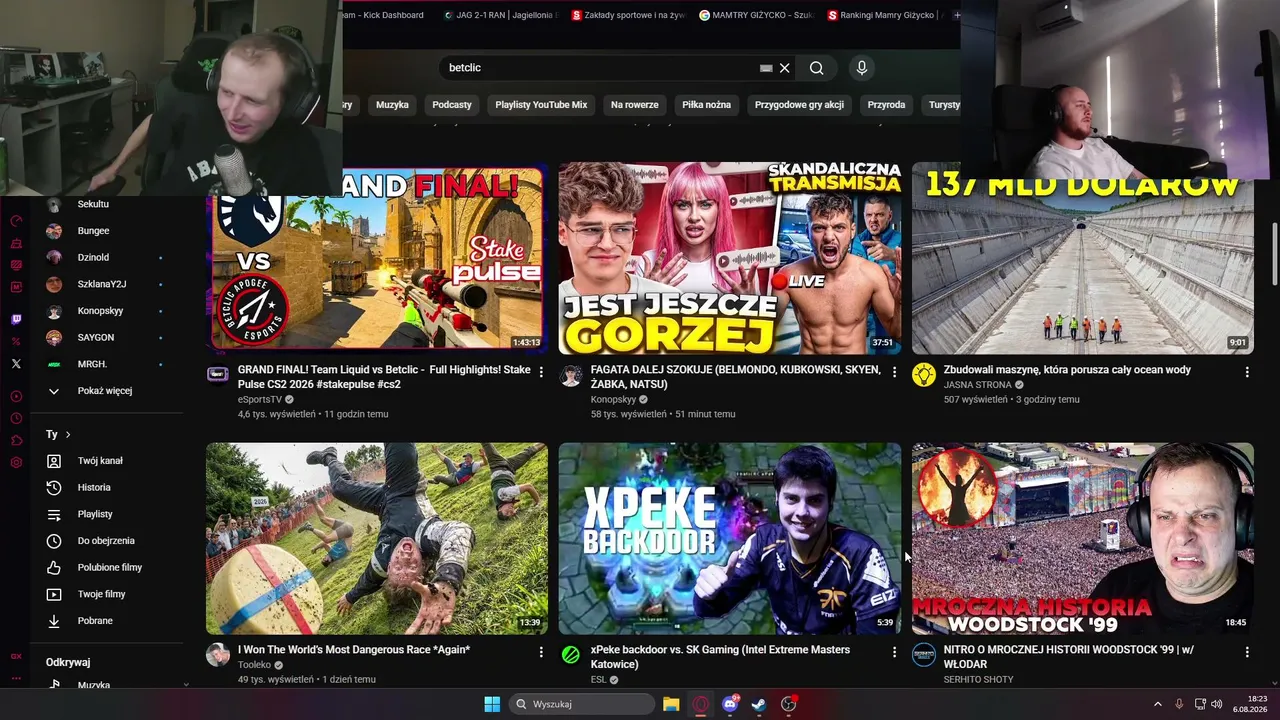Select the Podcasty filter chip
Viewport: 1280px width, 720px height.
point(452,105)
